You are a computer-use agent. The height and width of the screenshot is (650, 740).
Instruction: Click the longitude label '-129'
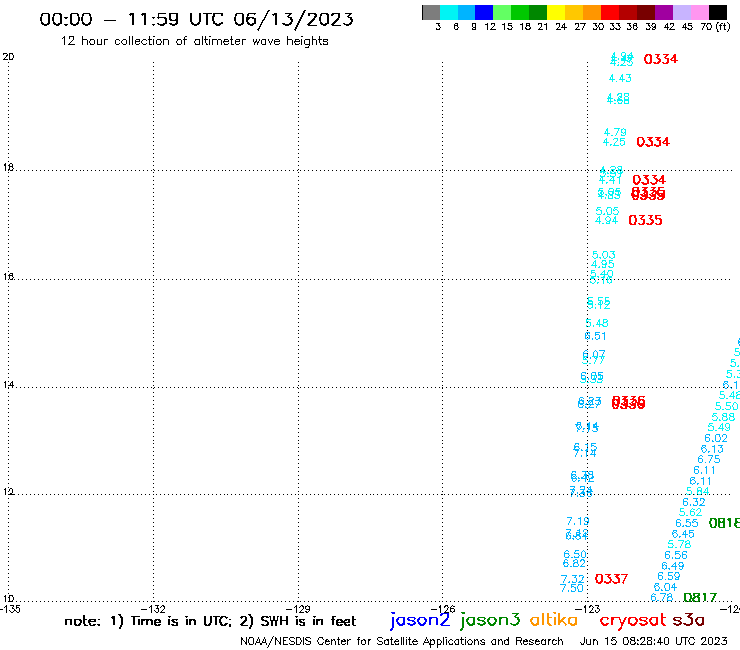point(298,609)
